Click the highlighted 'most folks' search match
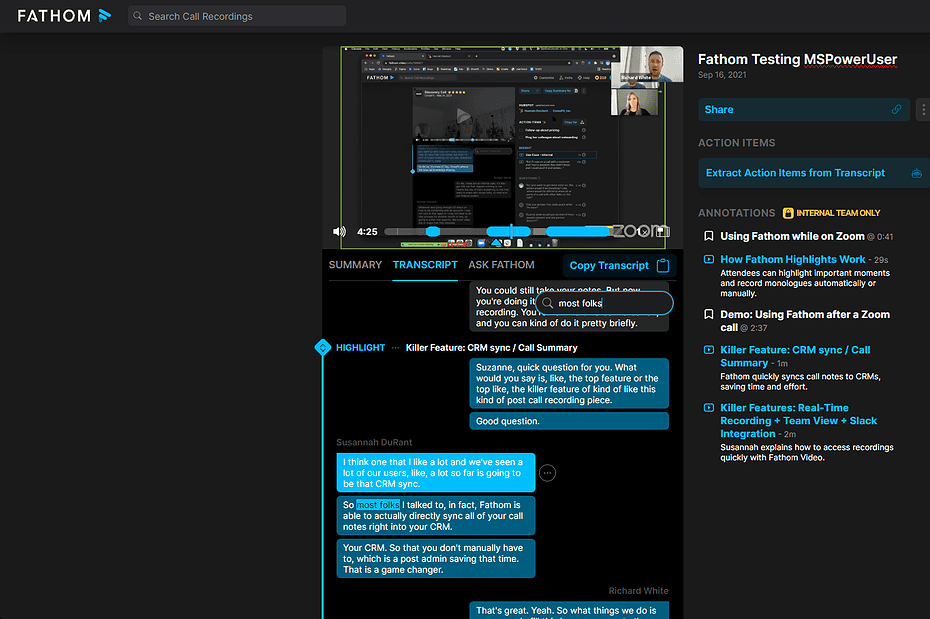Viewport: 930px width, 619px height. (x=378, y=505)
